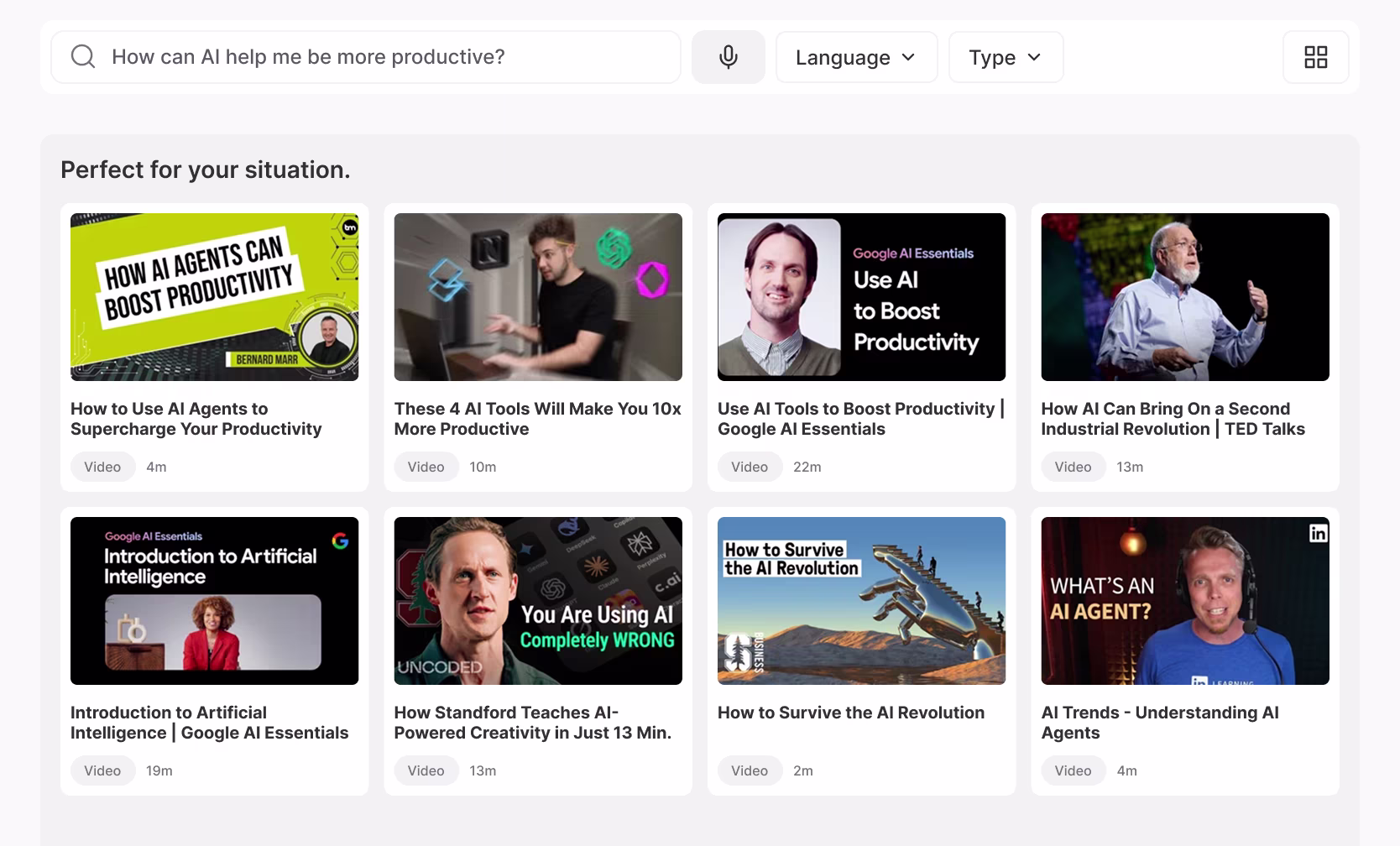The height and width of the screenshot is (846, 1400).
Task: Click Video tag on the AI Trends card
Action: click(1073, 770)
